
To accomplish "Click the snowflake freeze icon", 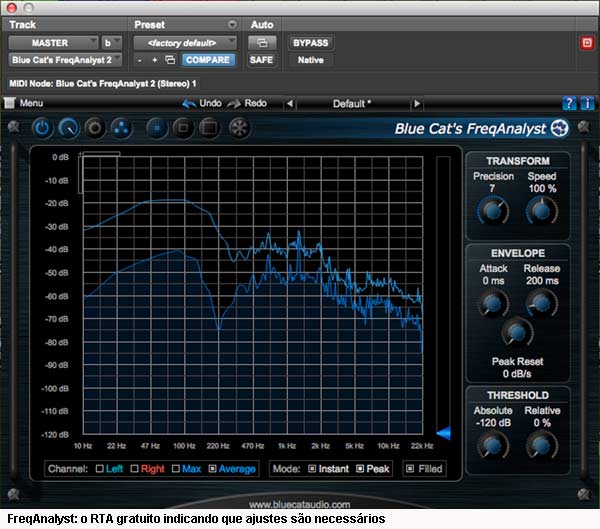I will pyautogui.click(x=240, y=128).
